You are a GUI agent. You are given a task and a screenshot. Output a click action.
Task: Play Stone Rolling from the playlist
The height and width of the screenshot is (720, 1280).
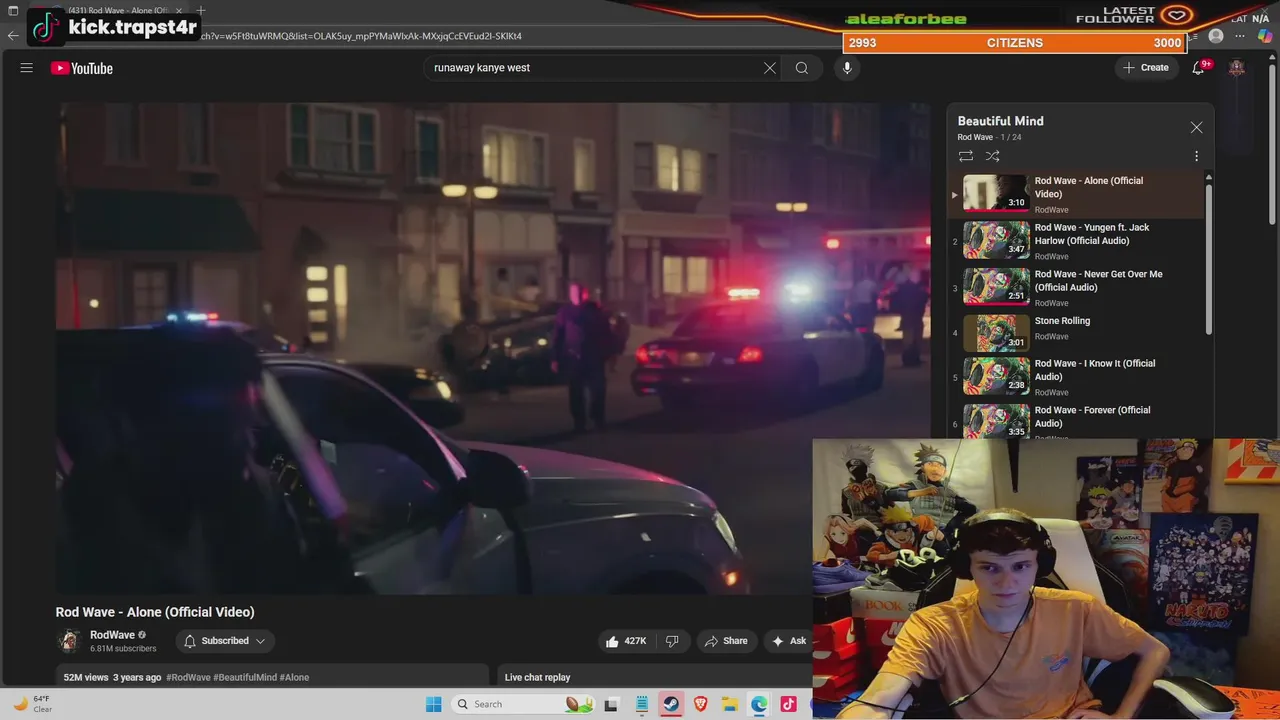pos(1076,333)
